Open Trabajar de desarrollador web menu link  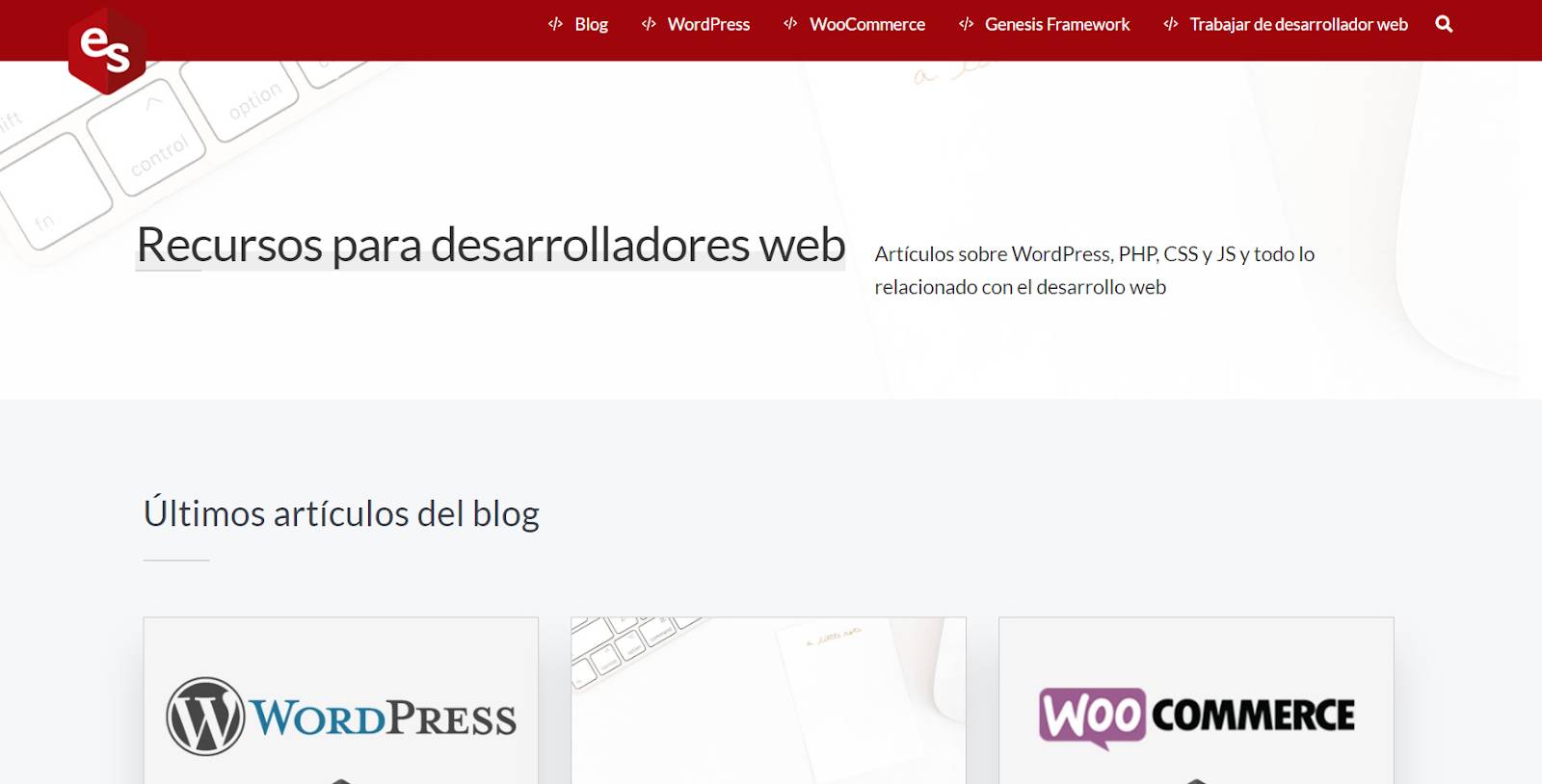(1298, 24)
